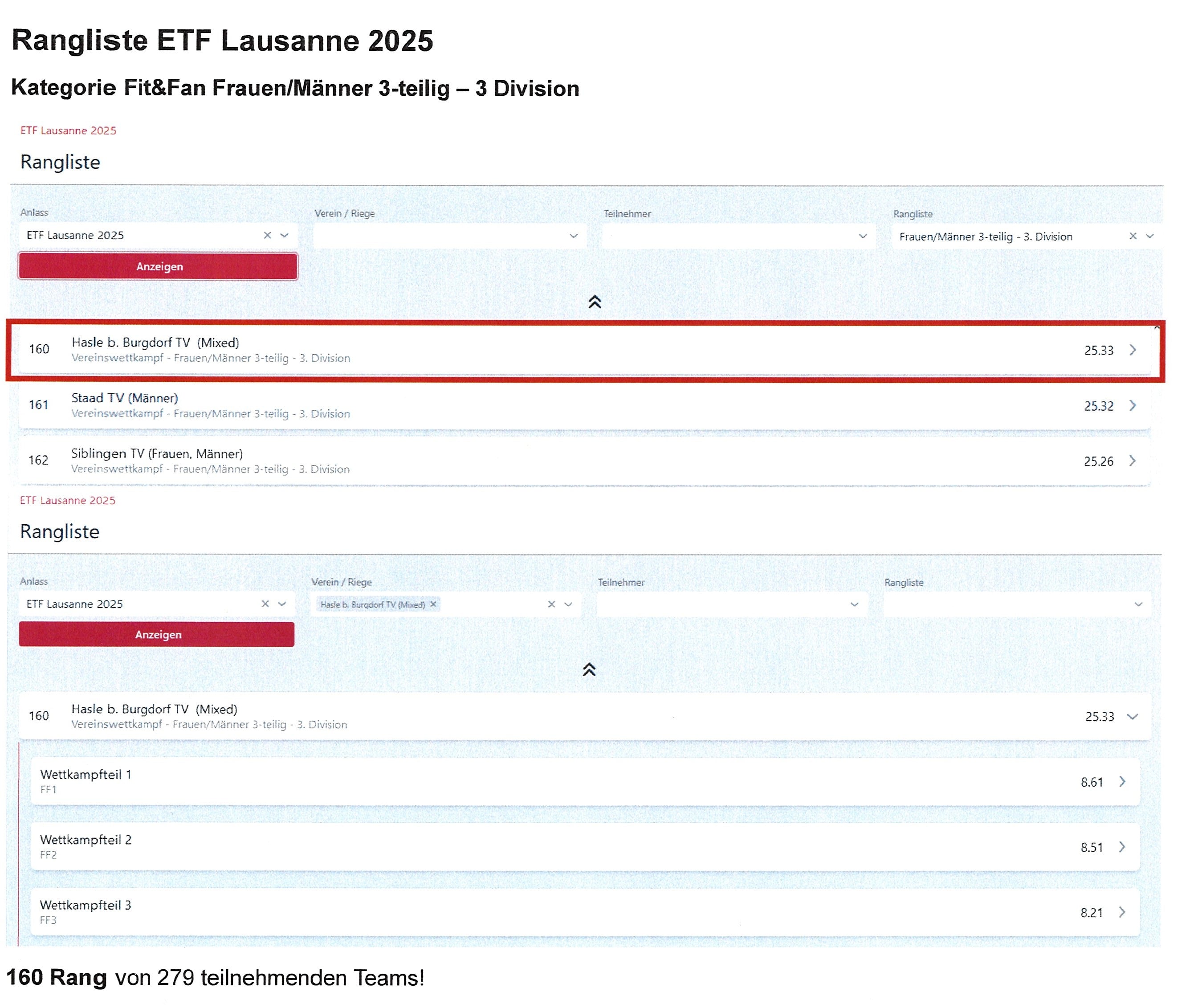
Task: Click the score 25.32 of Staad TV
Action: (1099, 406)
